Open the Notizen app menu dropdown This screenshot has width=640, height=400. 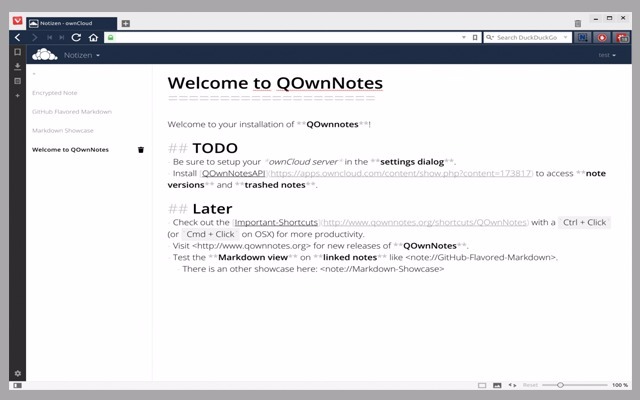point(82,55)
